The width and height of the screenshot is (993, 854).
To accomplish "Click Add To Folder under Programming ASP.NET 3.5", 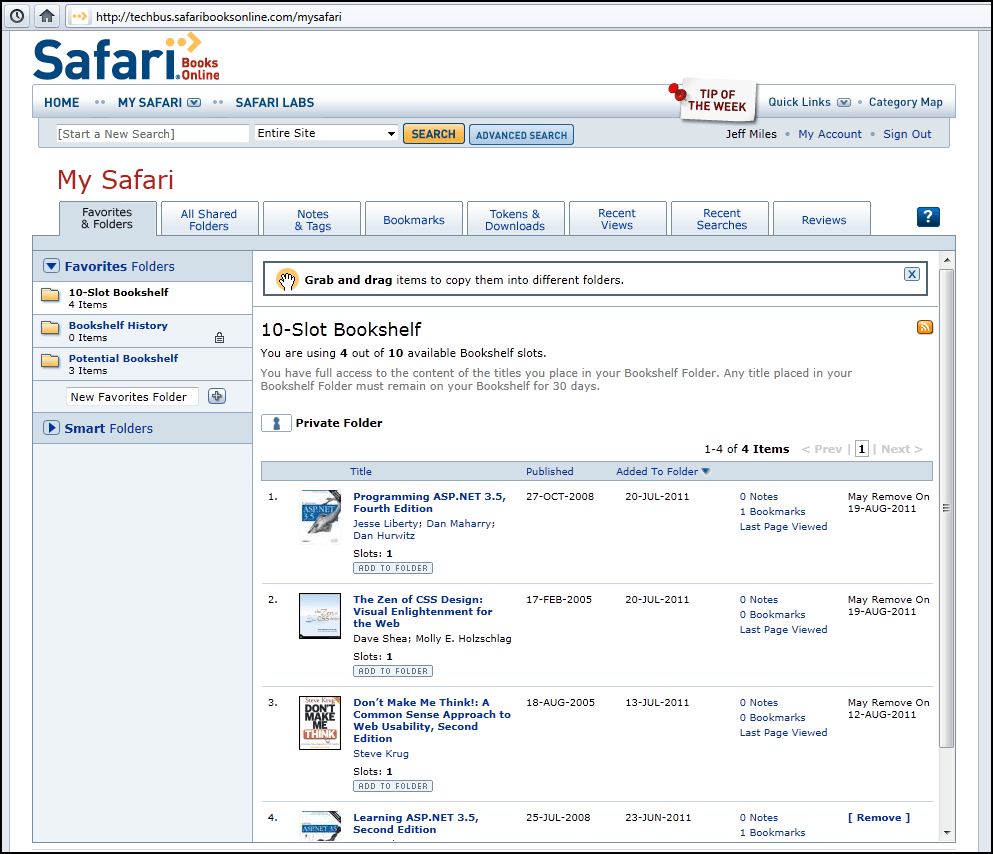I will (x=393, y=568).
